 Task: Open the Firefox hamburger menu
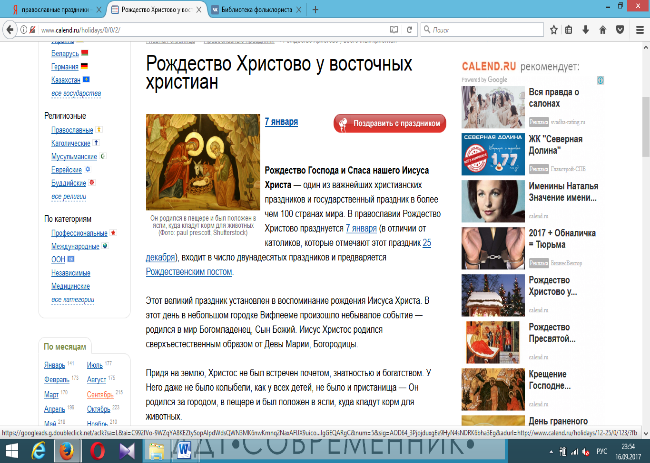tap(640, 29)
